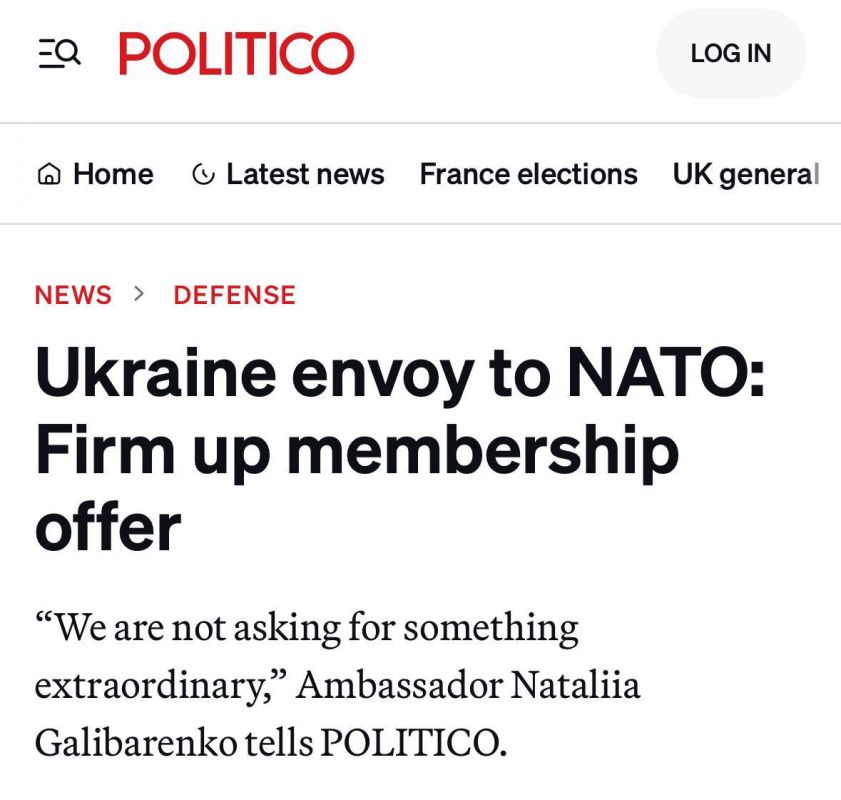Click the Home house icon
841x800 pixels.
point(47,175)
